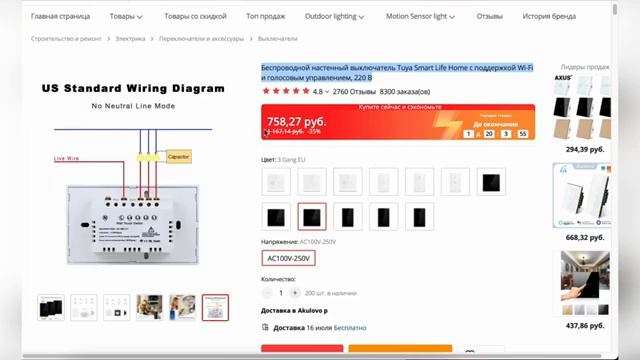Open 2760 Отзывы reviews link
The height and width of the screenshot is (360, 640).
click(x=354, y=92)
